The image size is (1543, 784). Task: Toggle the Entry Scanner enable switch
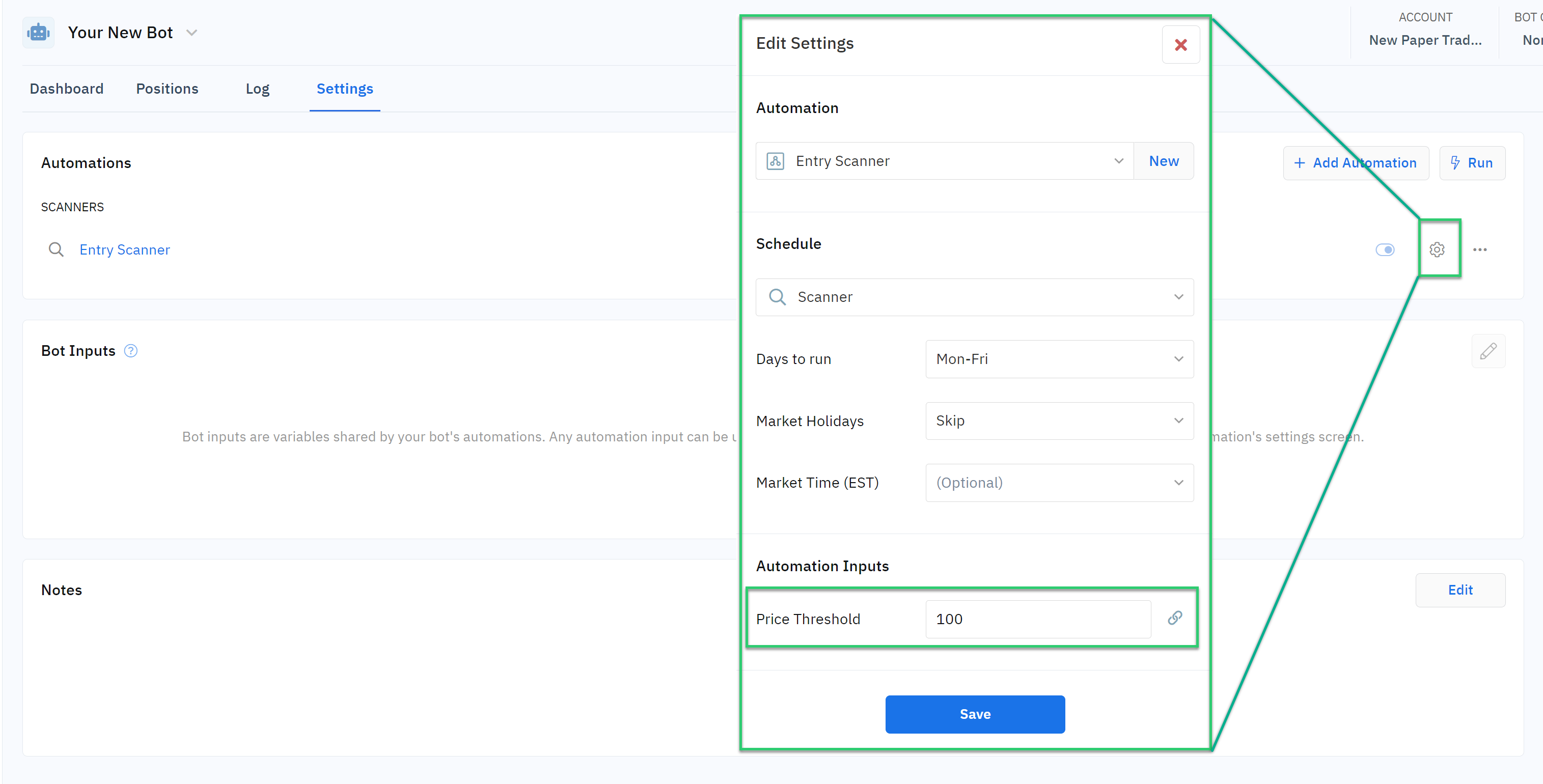pyautogui.click(x=1385, y=249)
